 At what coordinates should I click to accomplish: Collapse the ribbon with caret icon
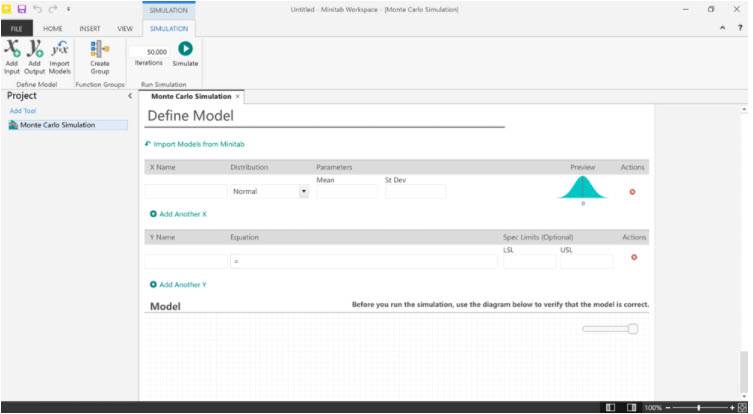tap(722, 28)
